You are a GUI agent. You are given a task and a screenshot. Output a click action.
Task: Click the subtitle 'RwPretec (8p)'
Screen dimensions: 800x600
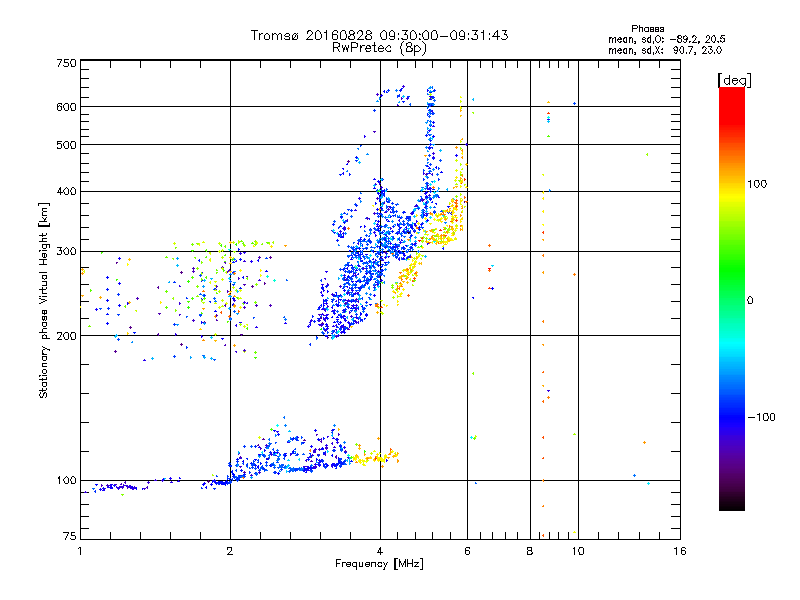click(x=379, y=48)
